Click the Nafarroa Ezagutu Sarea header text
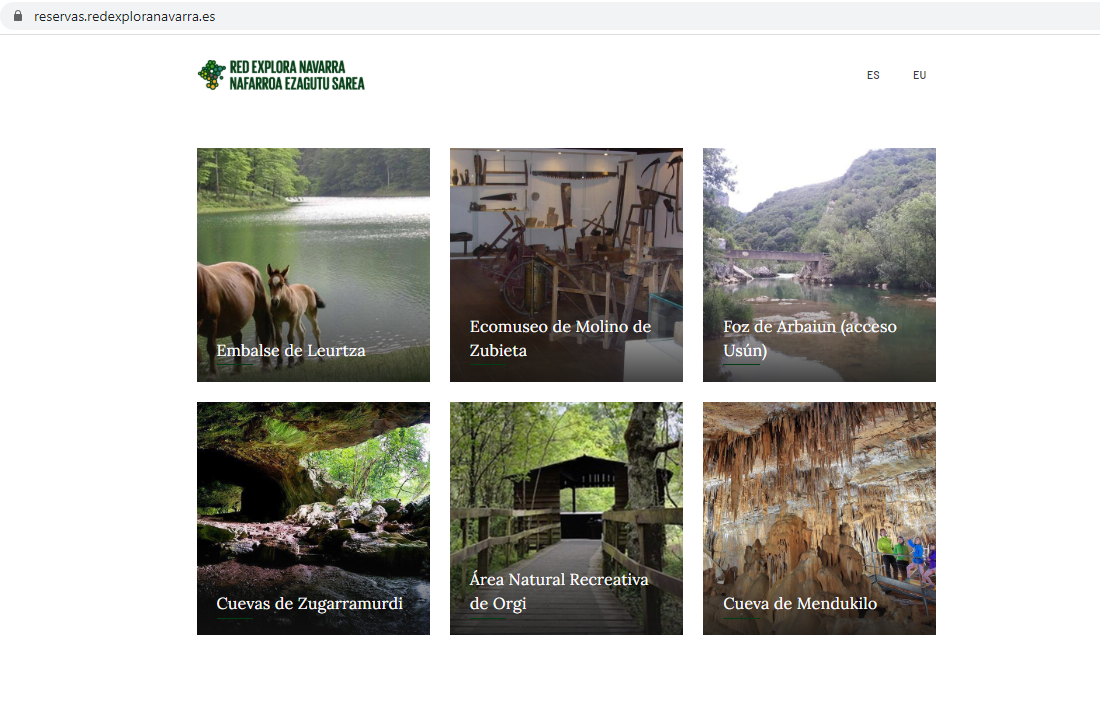Image resolution: width=1100 pixels, height=701 pixels. tap(297, 82)
